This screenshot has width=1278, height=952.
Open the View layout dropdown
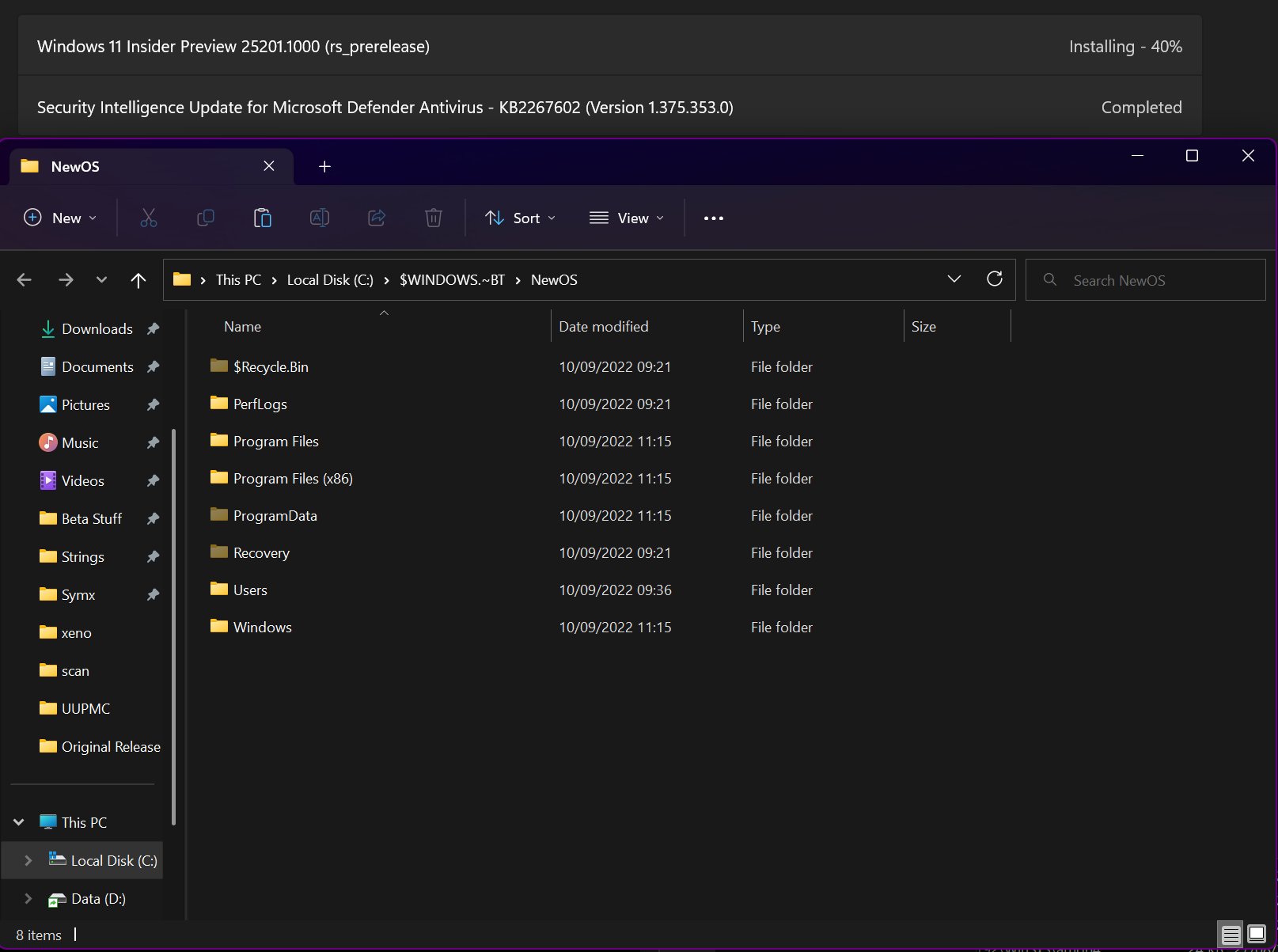pyautogui.click(x=627, y=218)
